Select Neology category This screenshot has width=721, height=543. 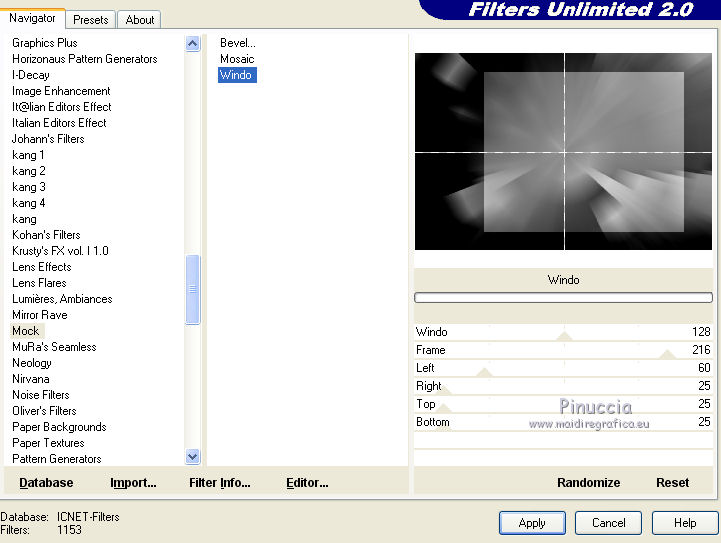point(32,363)
